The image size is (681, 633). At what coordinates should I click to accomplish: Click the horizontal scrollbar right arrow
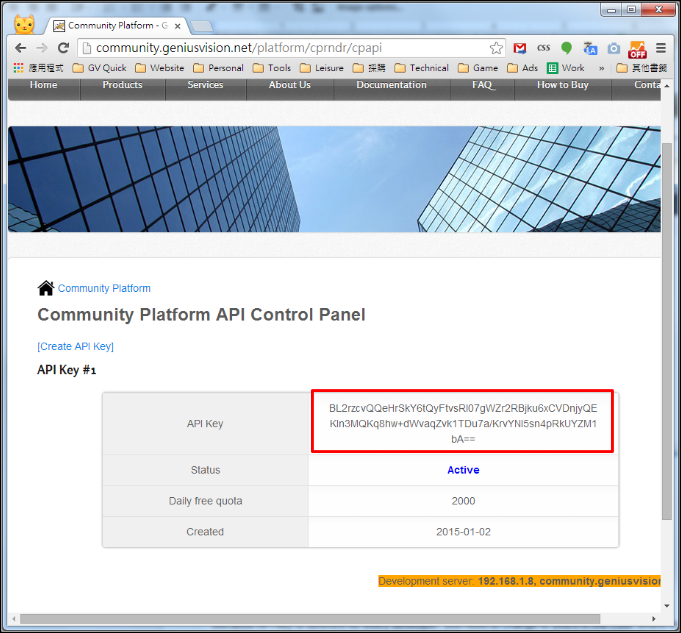click(654, 619)
